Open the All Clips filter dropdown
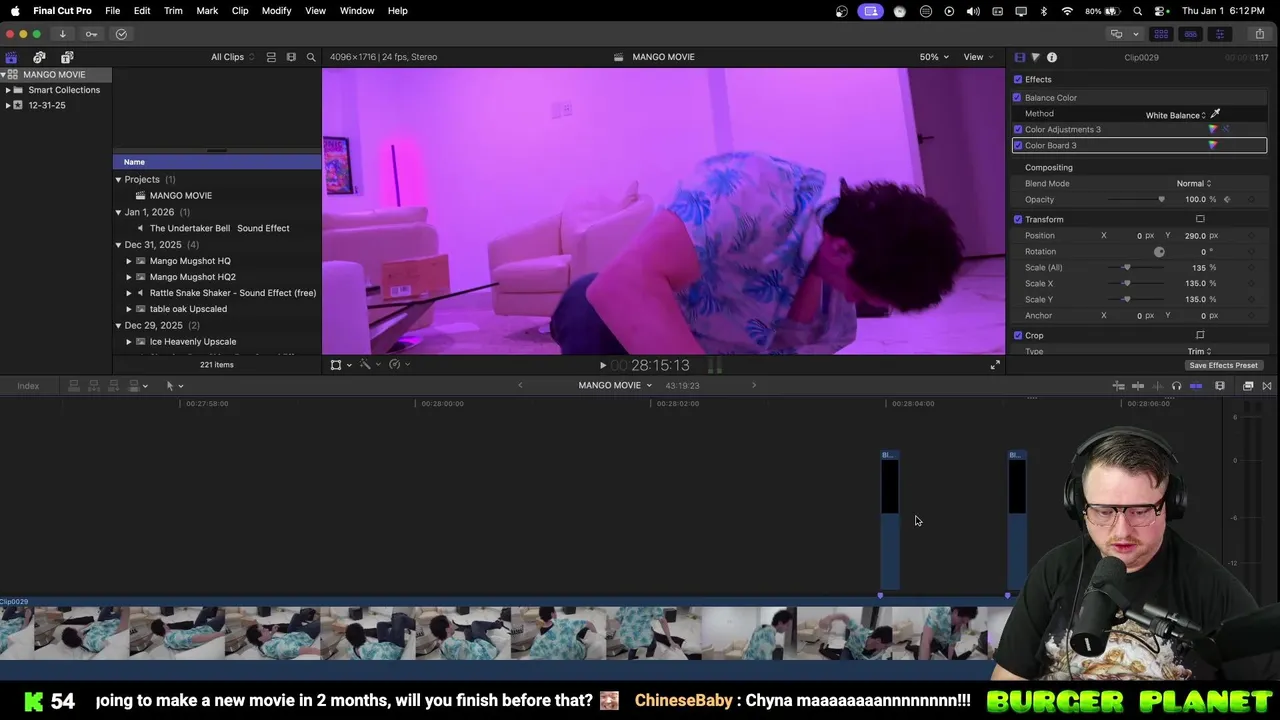1280x720 pixels. point(232,57)
